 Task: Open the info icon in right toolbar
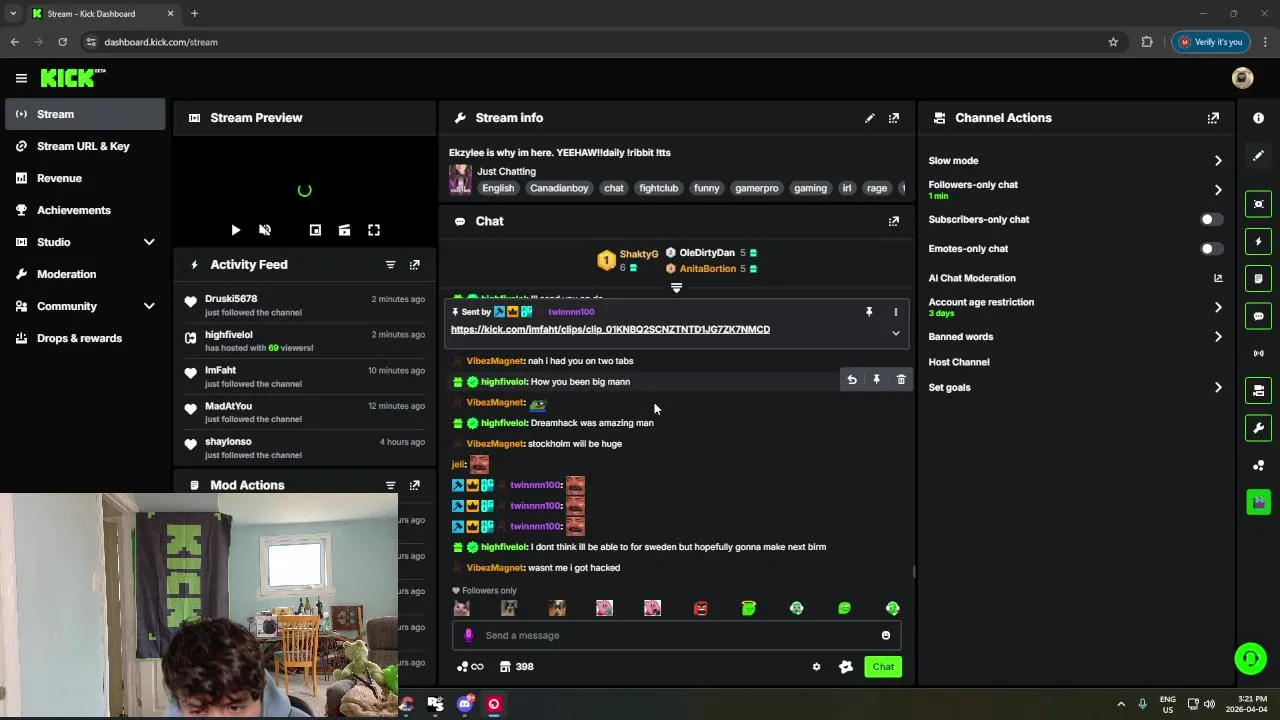coord(1258,118)
